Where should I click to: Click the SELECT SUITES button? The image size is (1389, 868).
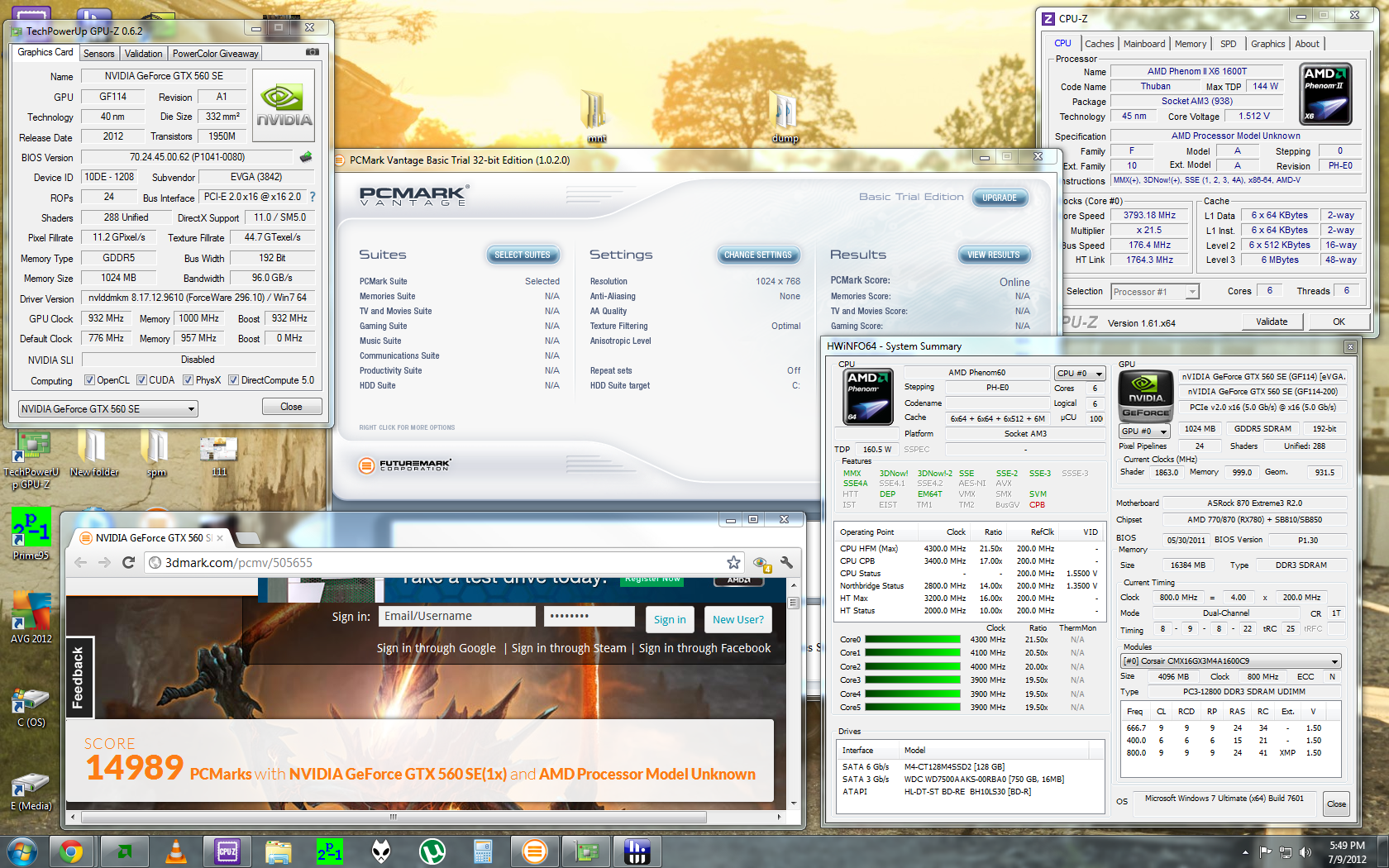522,255
